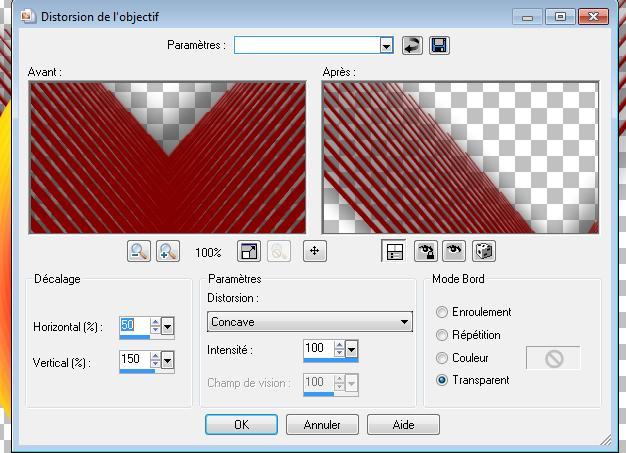The image size is (626, 453).
Task: Randomize parameters with the dice icon
Action: tap(484, 251)
